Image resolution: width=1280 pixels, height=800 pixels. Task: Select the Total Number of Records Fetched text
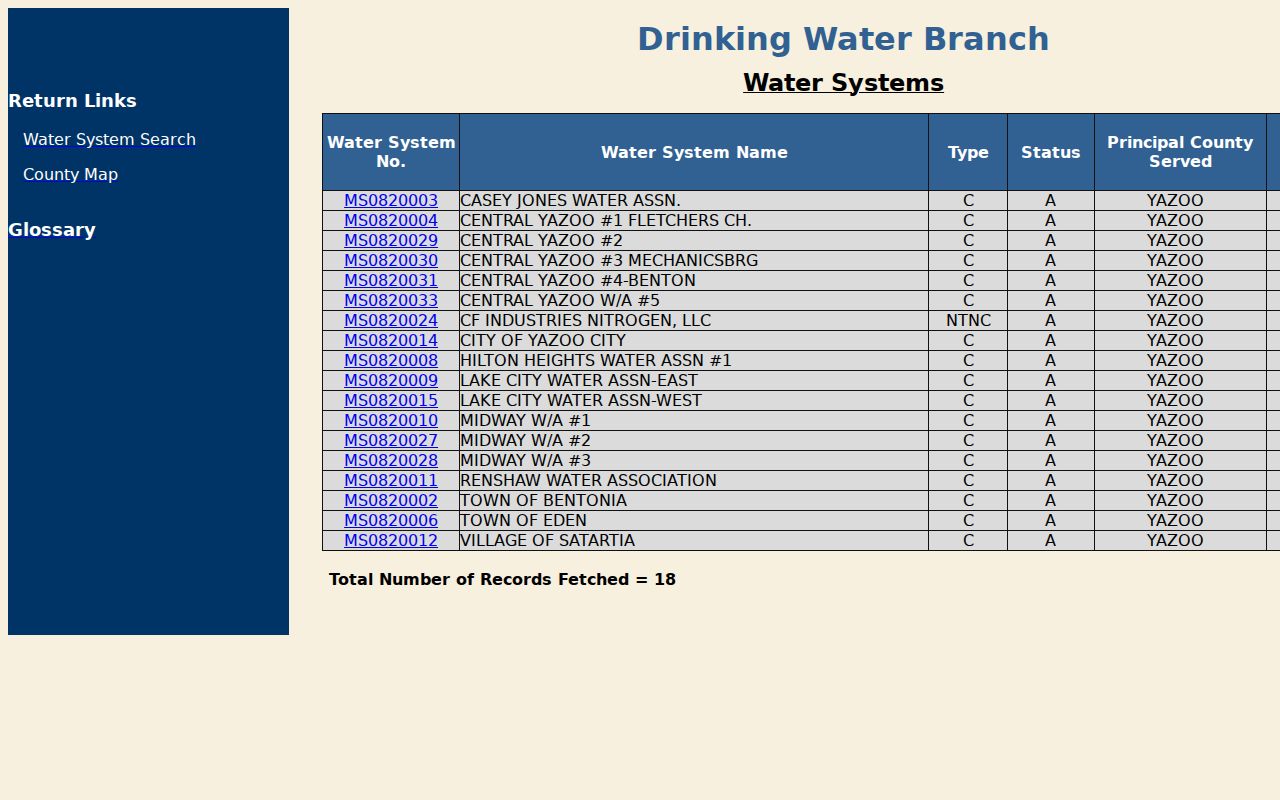(x=502, y=580)
